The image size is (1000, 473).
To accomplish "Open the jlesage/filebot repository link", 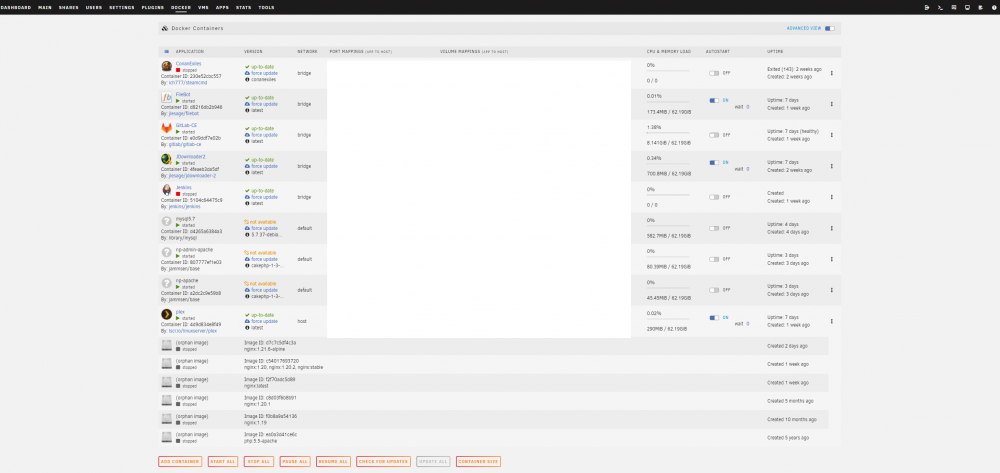I will [183, 113].
